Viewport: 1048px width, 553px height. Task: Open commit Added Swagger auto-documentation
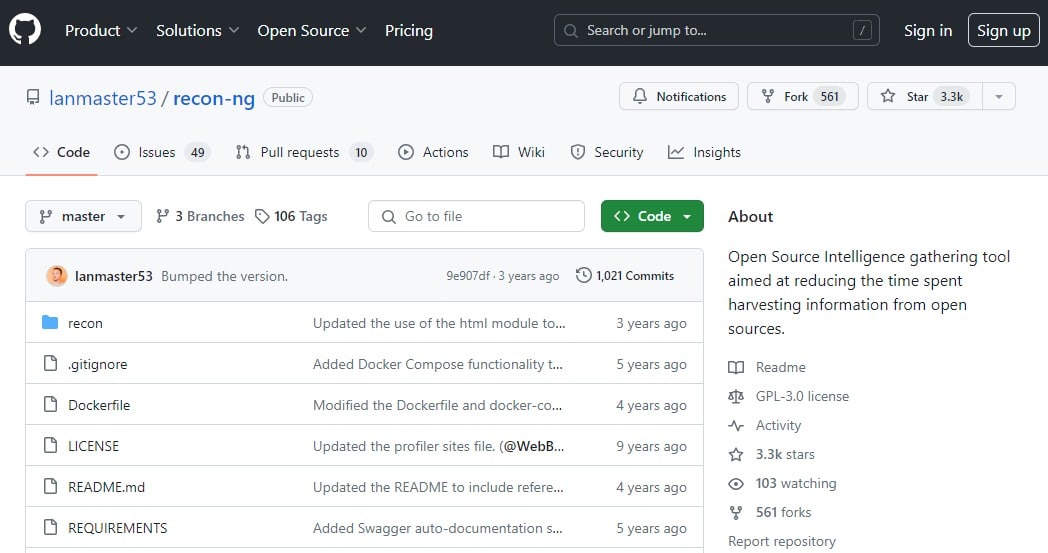coord(437,528)
